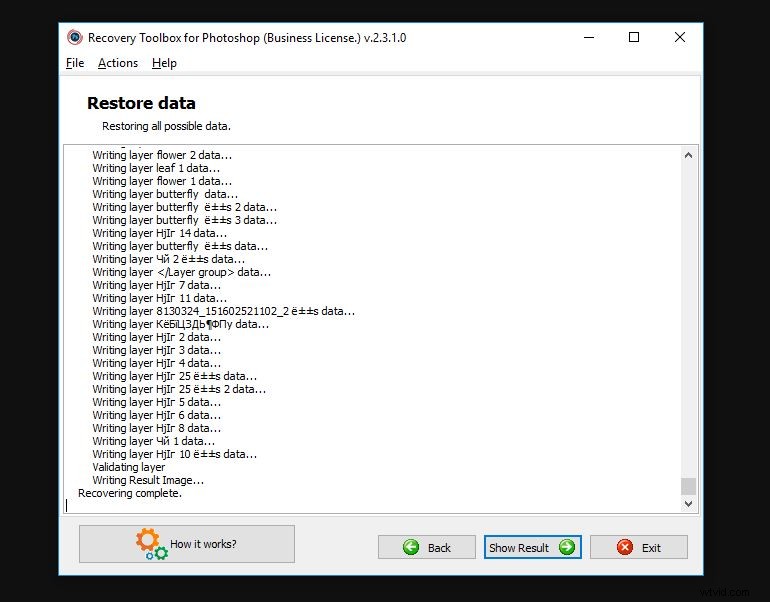770x602 pixels.
Task: Select log line 'Writing layer flower 1 data...'
Action: click(x=162, y=181)
